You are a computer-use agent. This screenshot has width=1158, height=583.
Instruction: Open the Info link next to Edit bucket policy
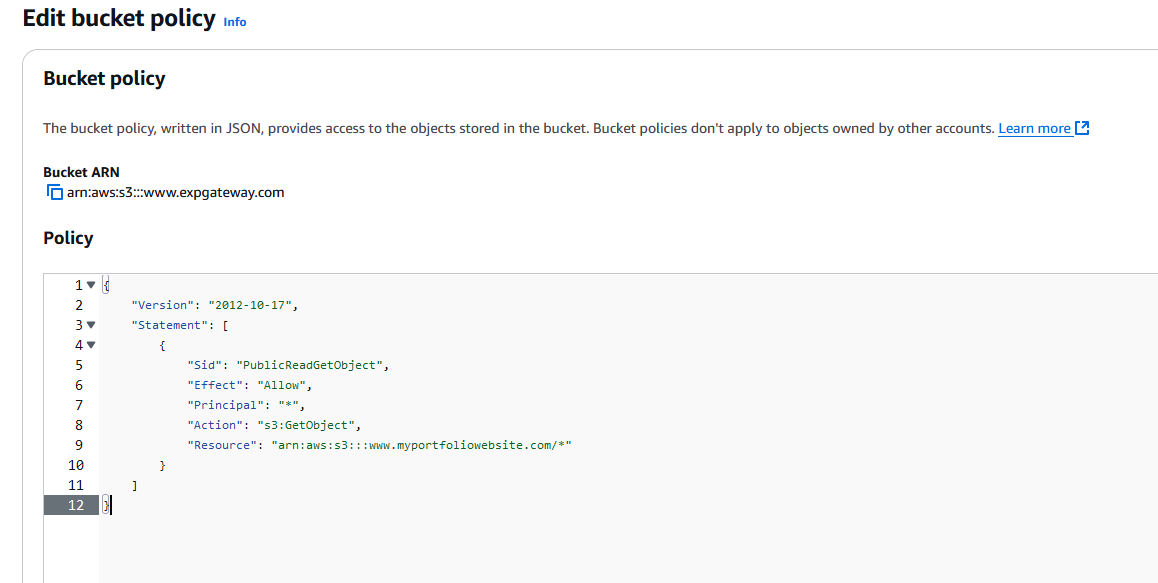click(x=235, y=22)
